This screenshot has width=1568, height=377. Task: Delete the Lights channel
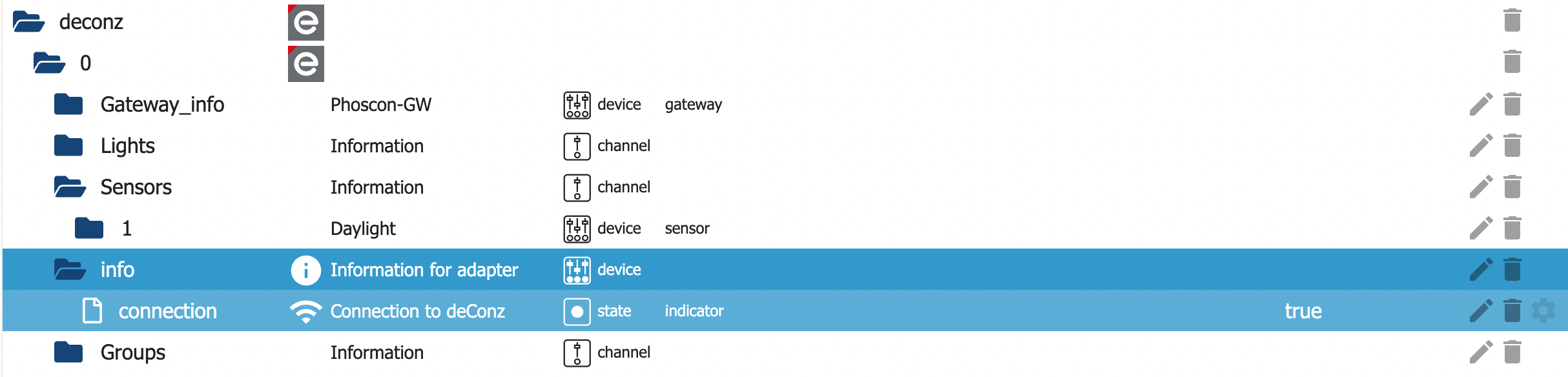point(1512,145)
